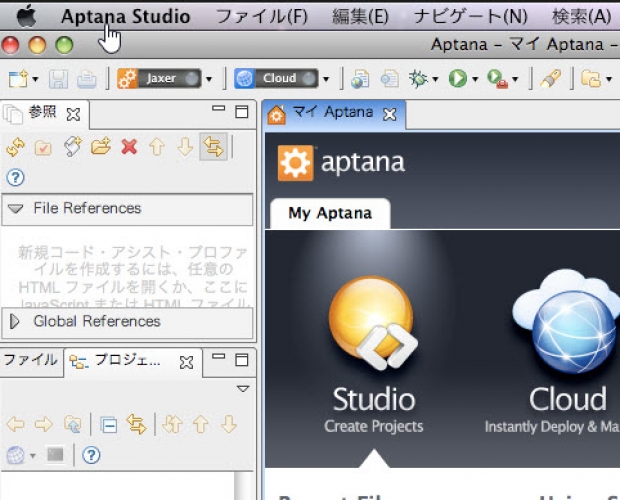This screenshot has width=620, height=500.
Task: Click the move down arrow in 参照 panel
Action: [x=185, y=147]
